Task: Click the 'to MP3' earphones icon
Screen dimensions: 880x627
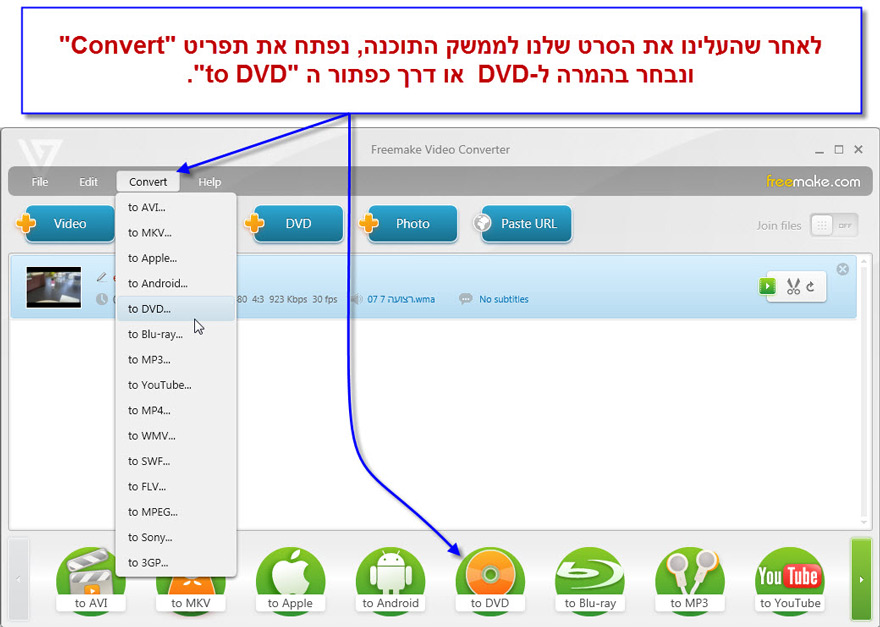Action: 690,581
